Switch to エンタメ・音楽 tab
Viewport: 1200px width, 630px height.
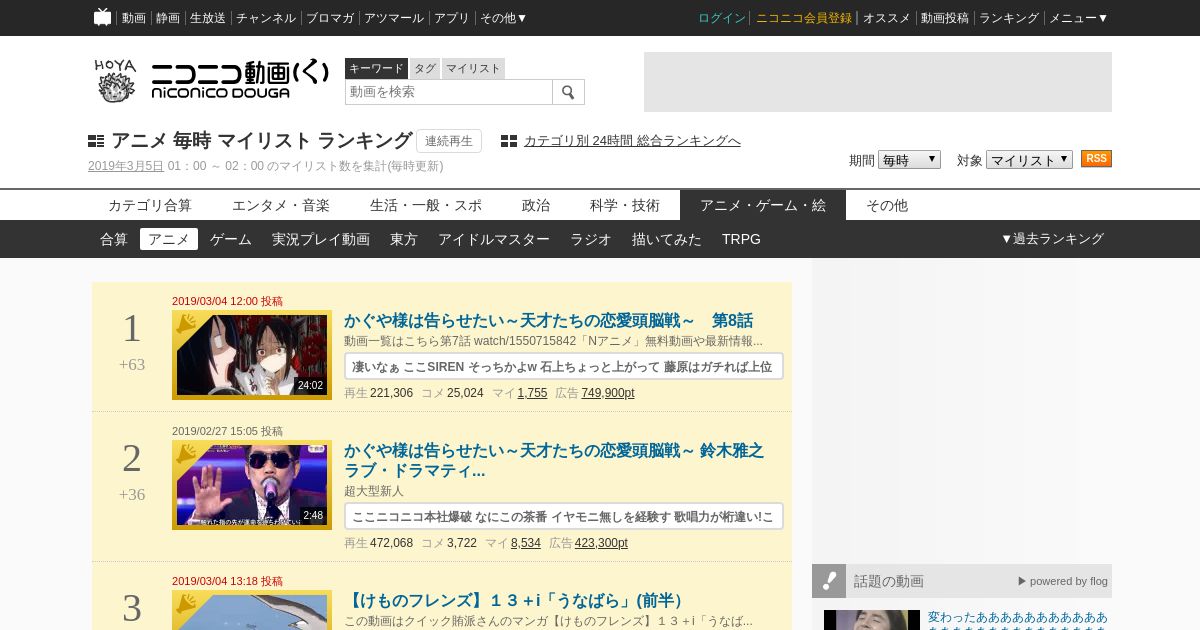pos(281,205)
